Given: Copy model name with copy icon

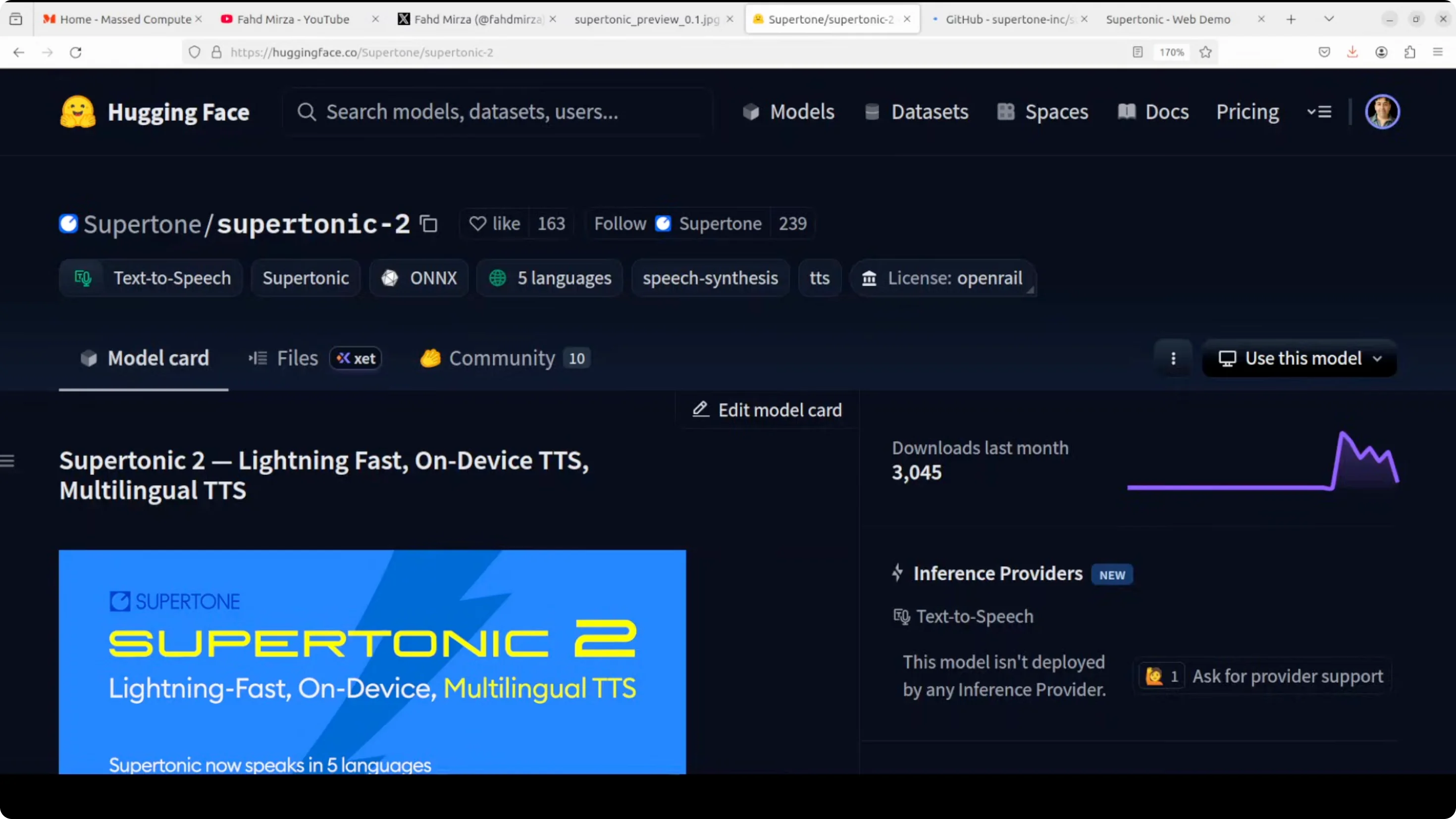Looking at the screenshot, I should tap(428, 224).
